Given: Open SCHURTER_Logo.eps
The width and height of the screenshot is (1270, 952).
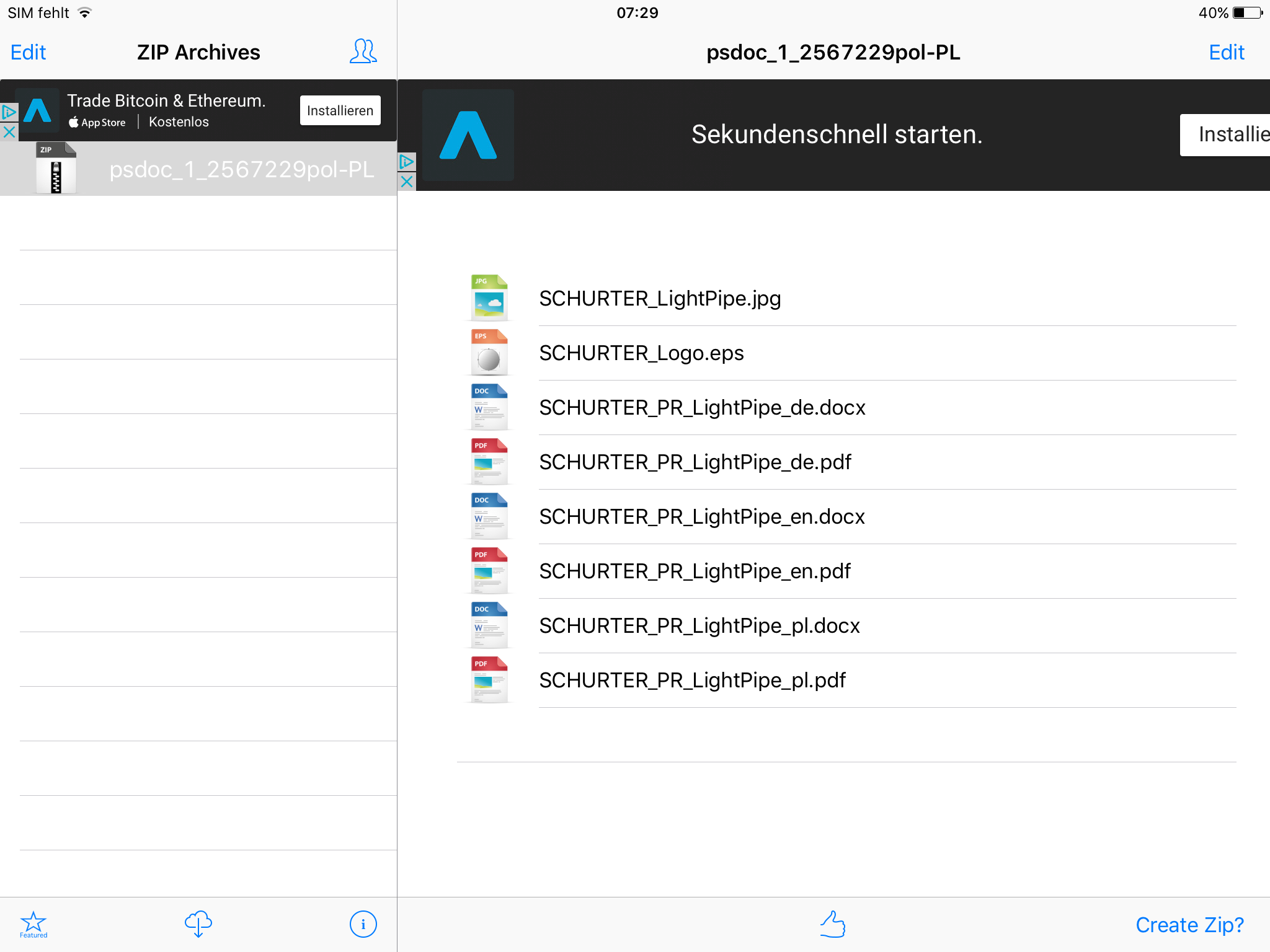Looking at the screenshot, I should (641, 353).
